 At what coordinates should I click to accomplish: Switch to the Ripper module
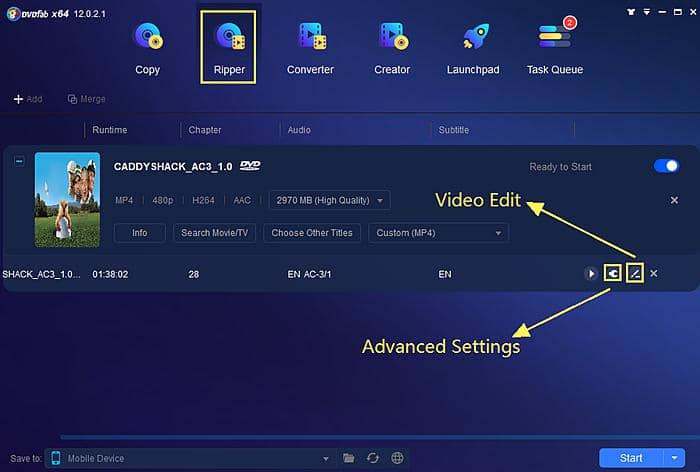(x=228, y=48)
